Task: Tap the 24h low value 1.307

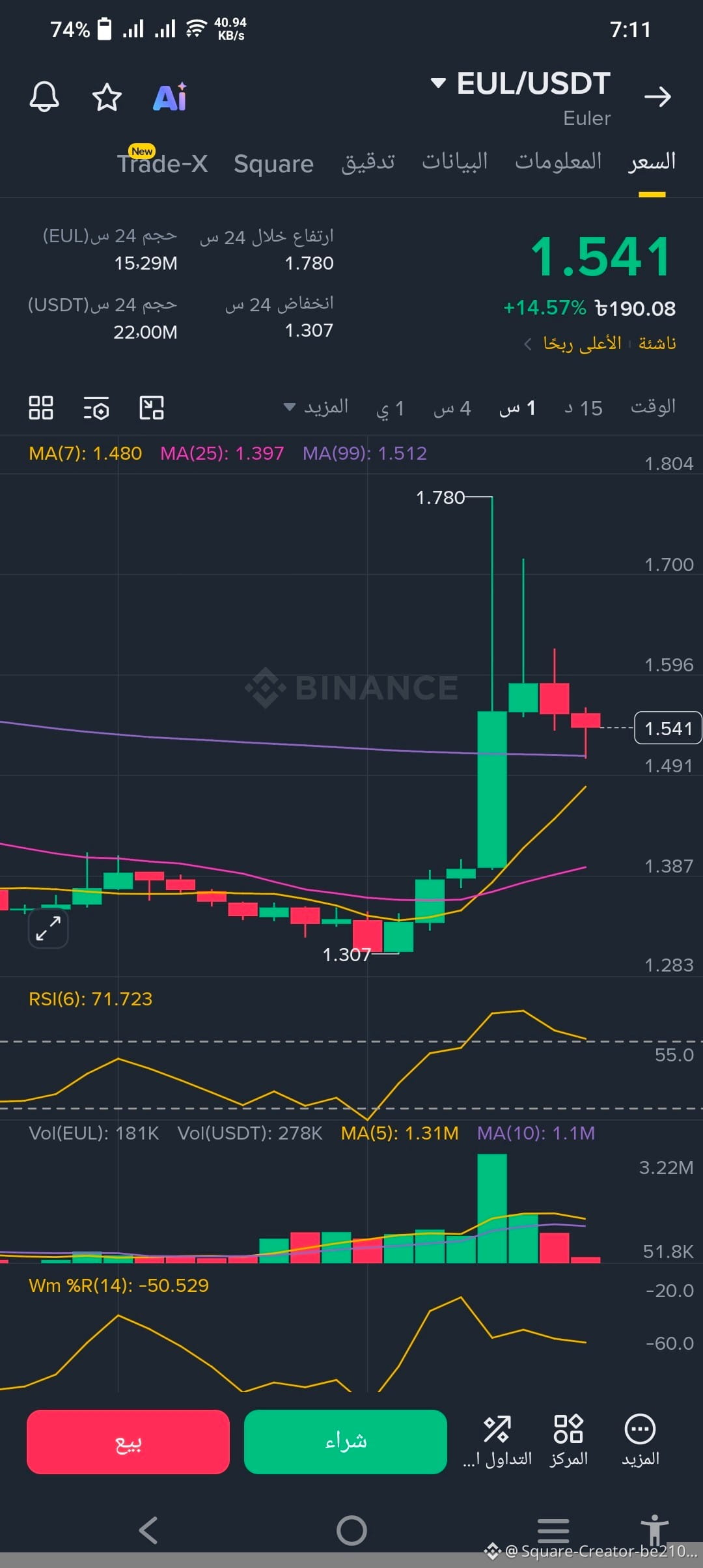Action: click(x=309, y=330)
